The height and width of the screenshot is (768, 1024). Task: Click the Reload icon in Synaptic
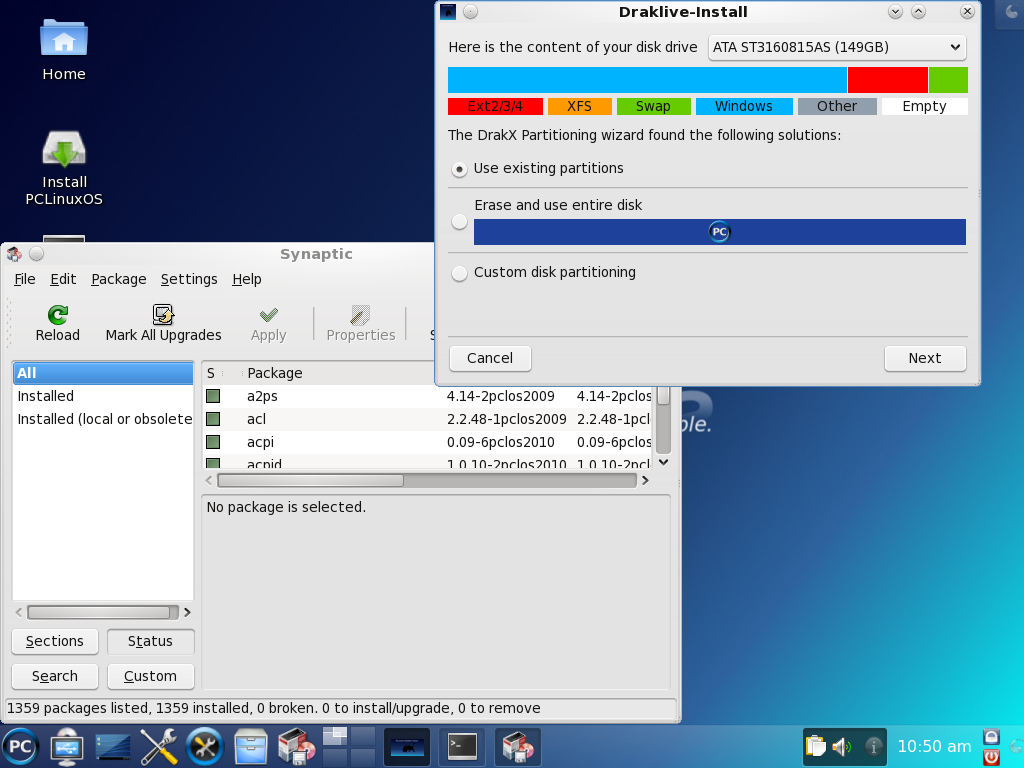[x=58, y=315]
